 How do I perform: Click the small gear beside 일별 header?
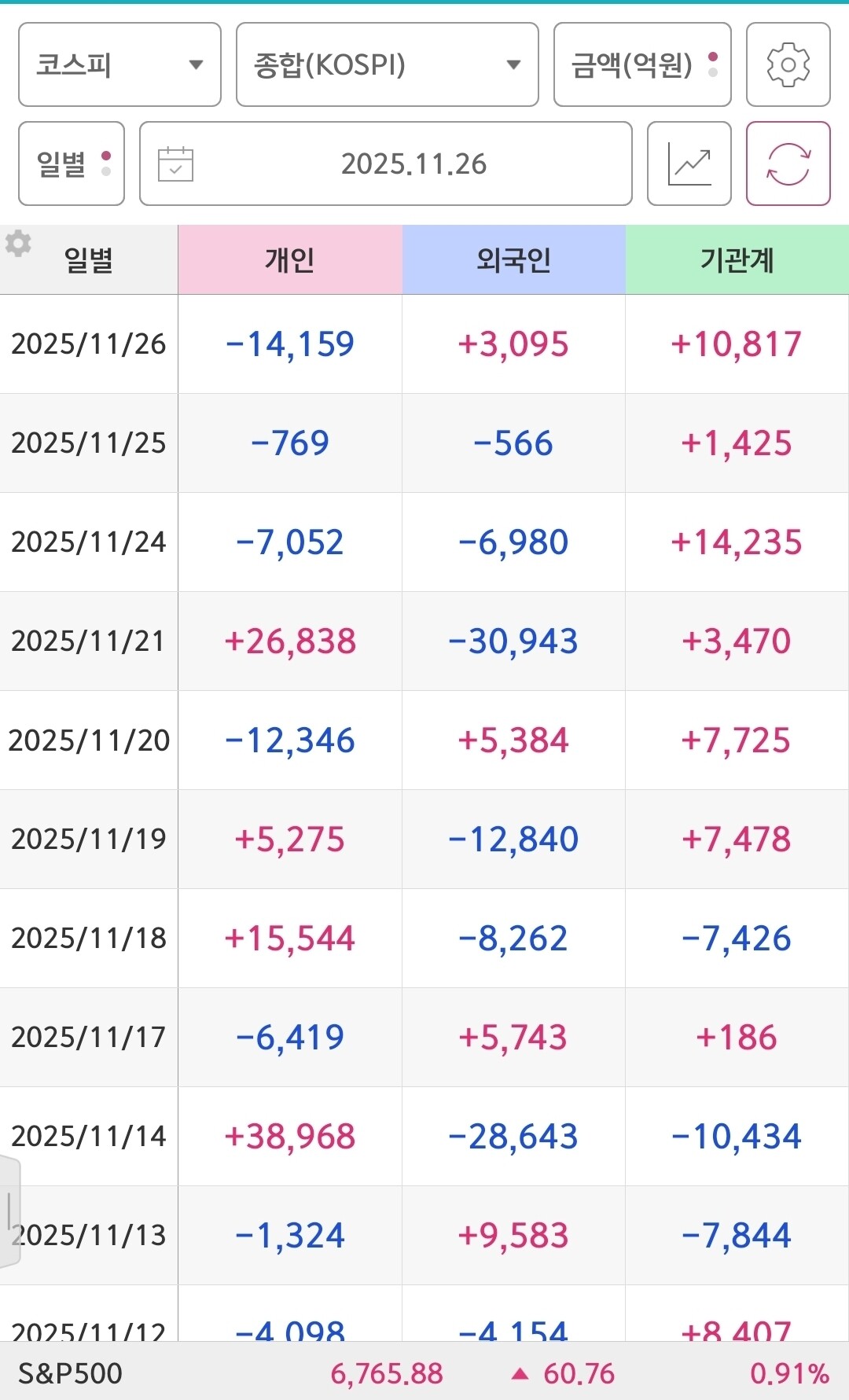(x=18, y=244)
